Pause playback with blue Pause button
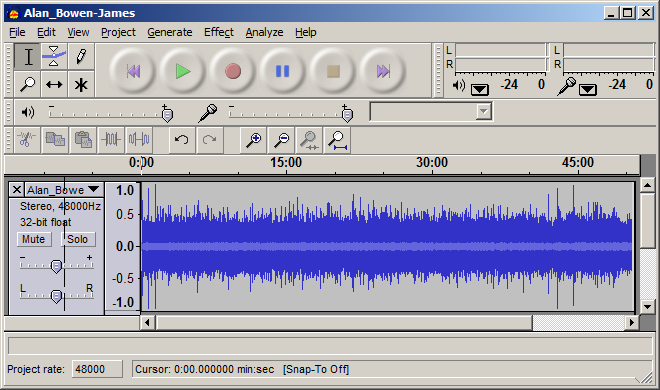The width and height of the screenshot is (660, 390). pos(282,71)
